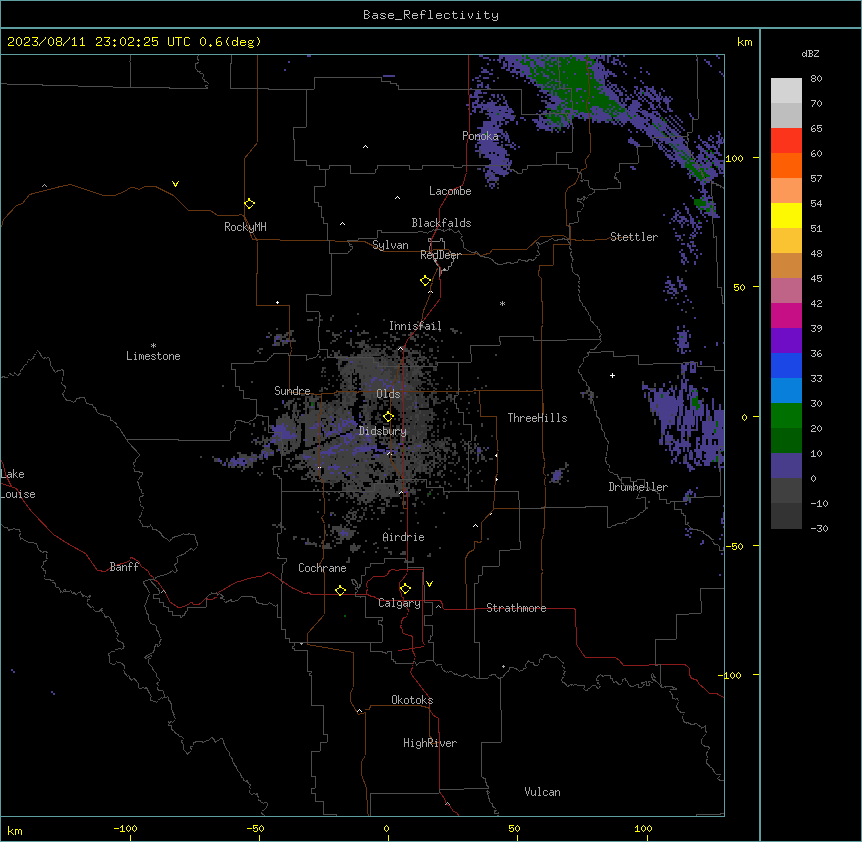Click the Lake Louise label
The width and height of the screenshot is (862, 842).
pos(18,484)
